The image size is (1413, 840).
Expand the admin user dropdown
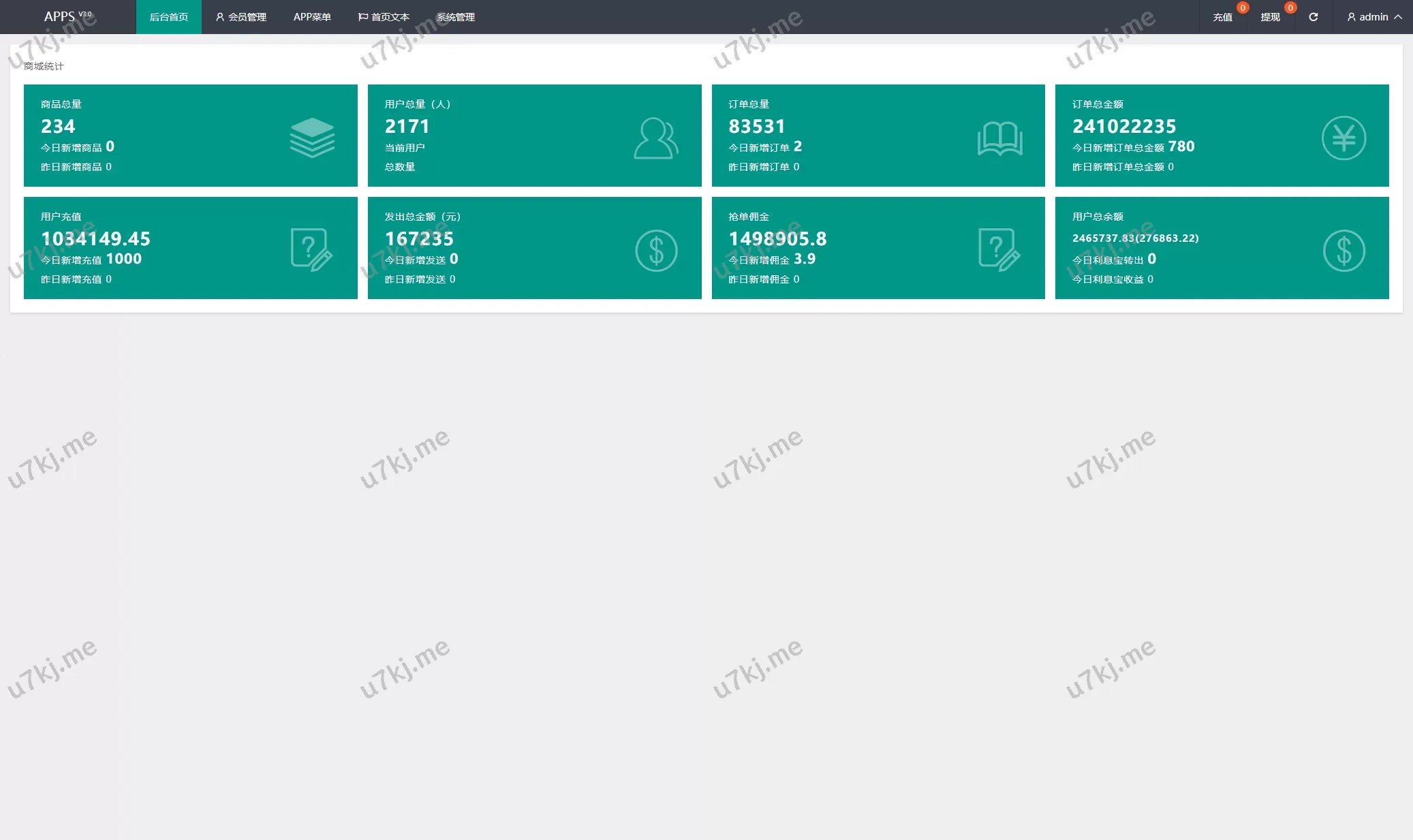(x=1373, y=17)
